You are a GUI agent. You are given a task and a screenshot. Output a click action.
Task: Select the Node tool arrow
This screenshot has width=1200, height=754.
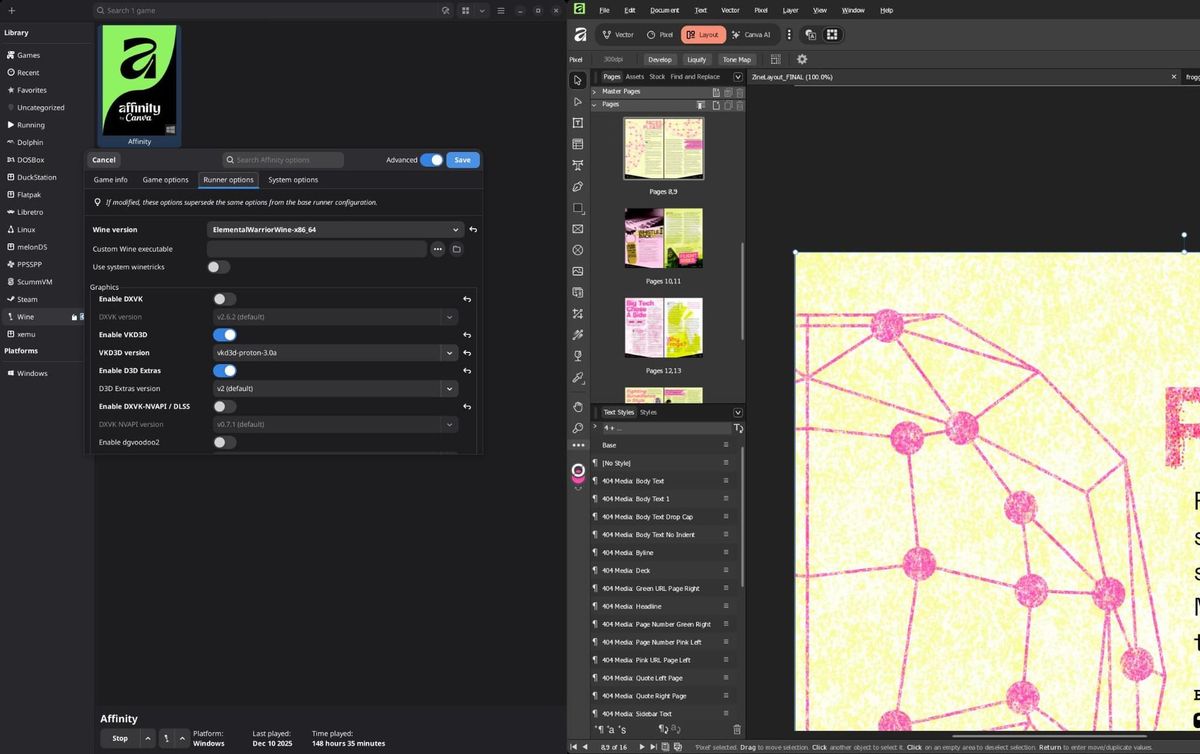(578, 102)
